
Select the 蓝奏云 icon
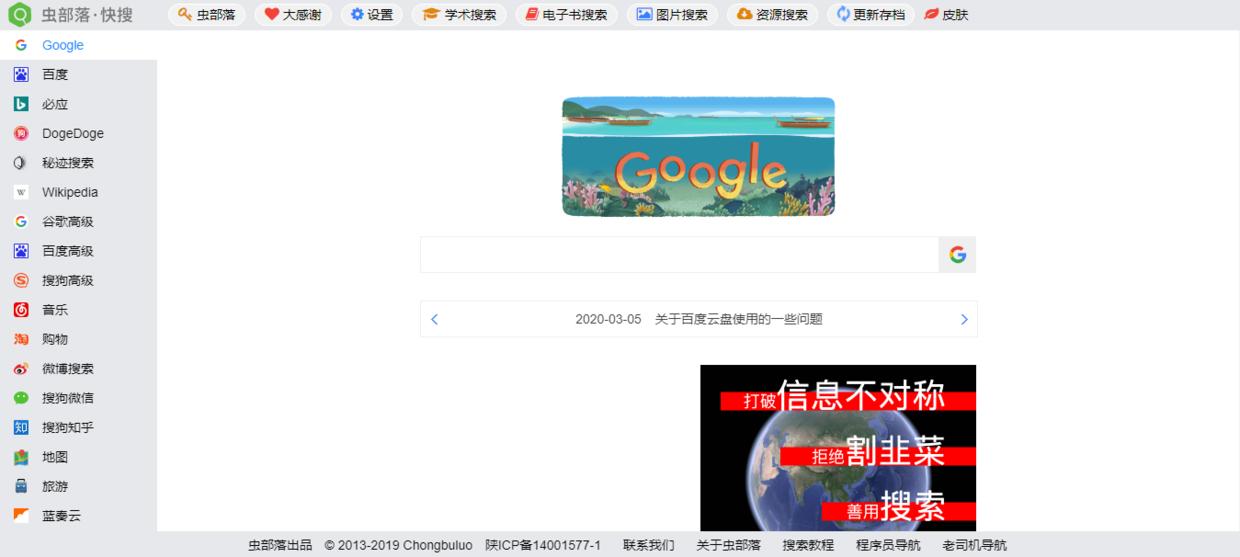pos(21,516)
